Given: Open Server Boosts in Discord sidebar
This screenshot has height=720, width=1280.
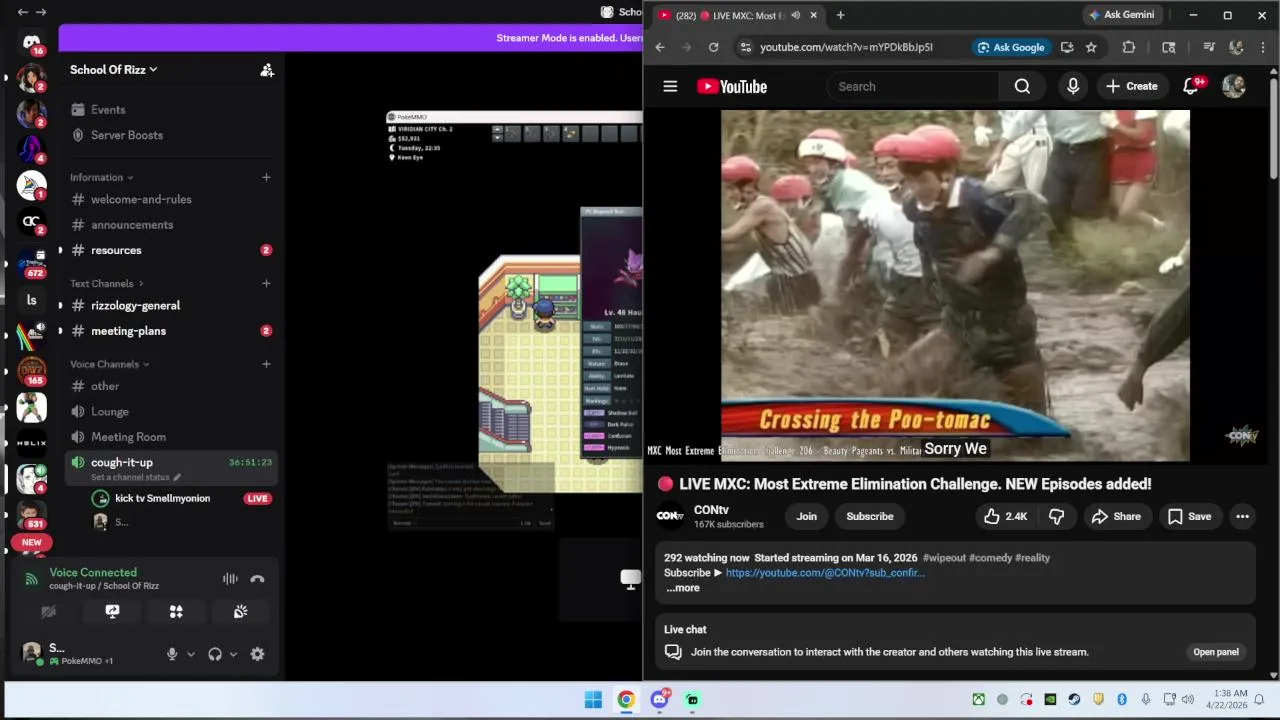Looking at the screenshot, I should 127,135.
